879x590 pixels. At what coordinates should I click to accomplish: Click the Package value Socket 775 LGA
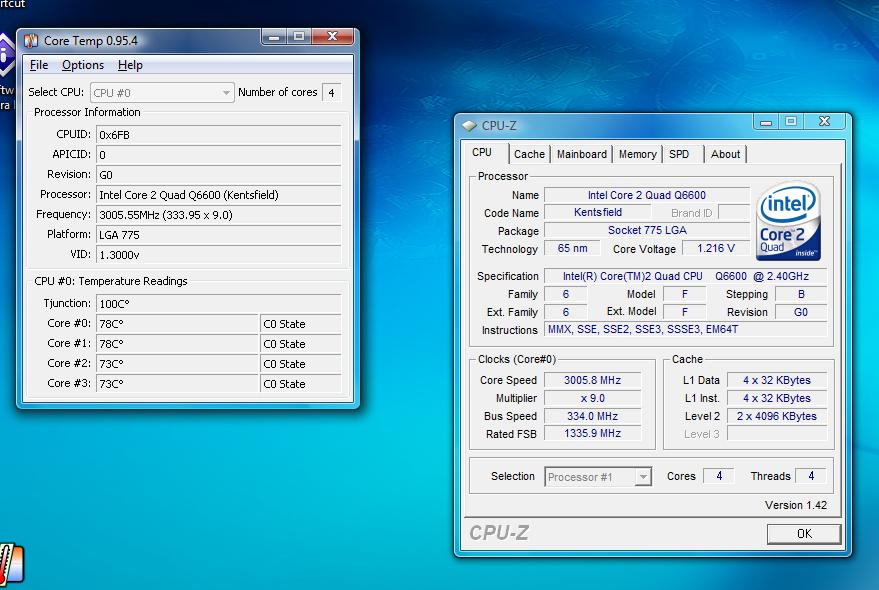[x=647, y=231]
